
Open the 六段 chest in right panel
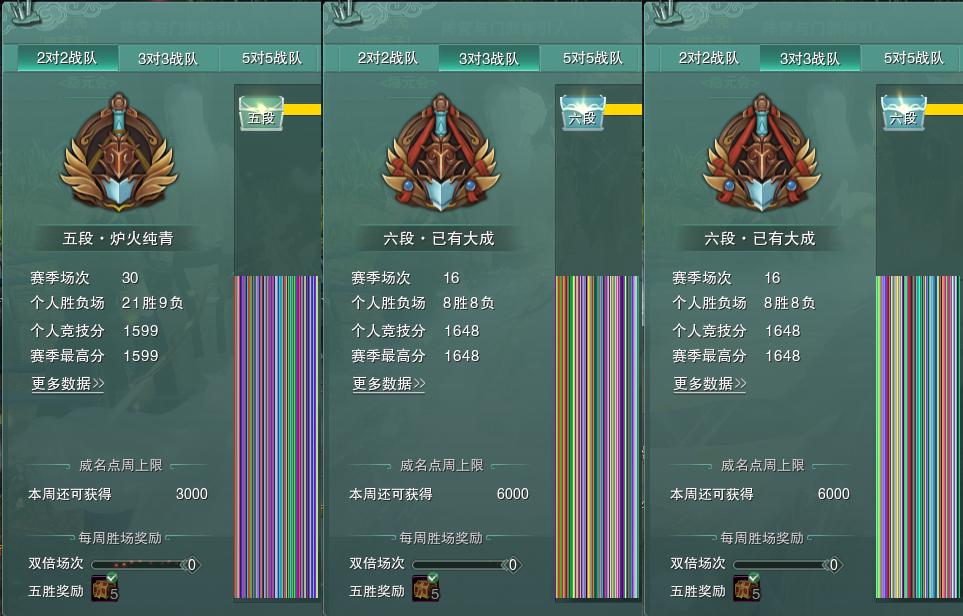click(x=903, y=113)
